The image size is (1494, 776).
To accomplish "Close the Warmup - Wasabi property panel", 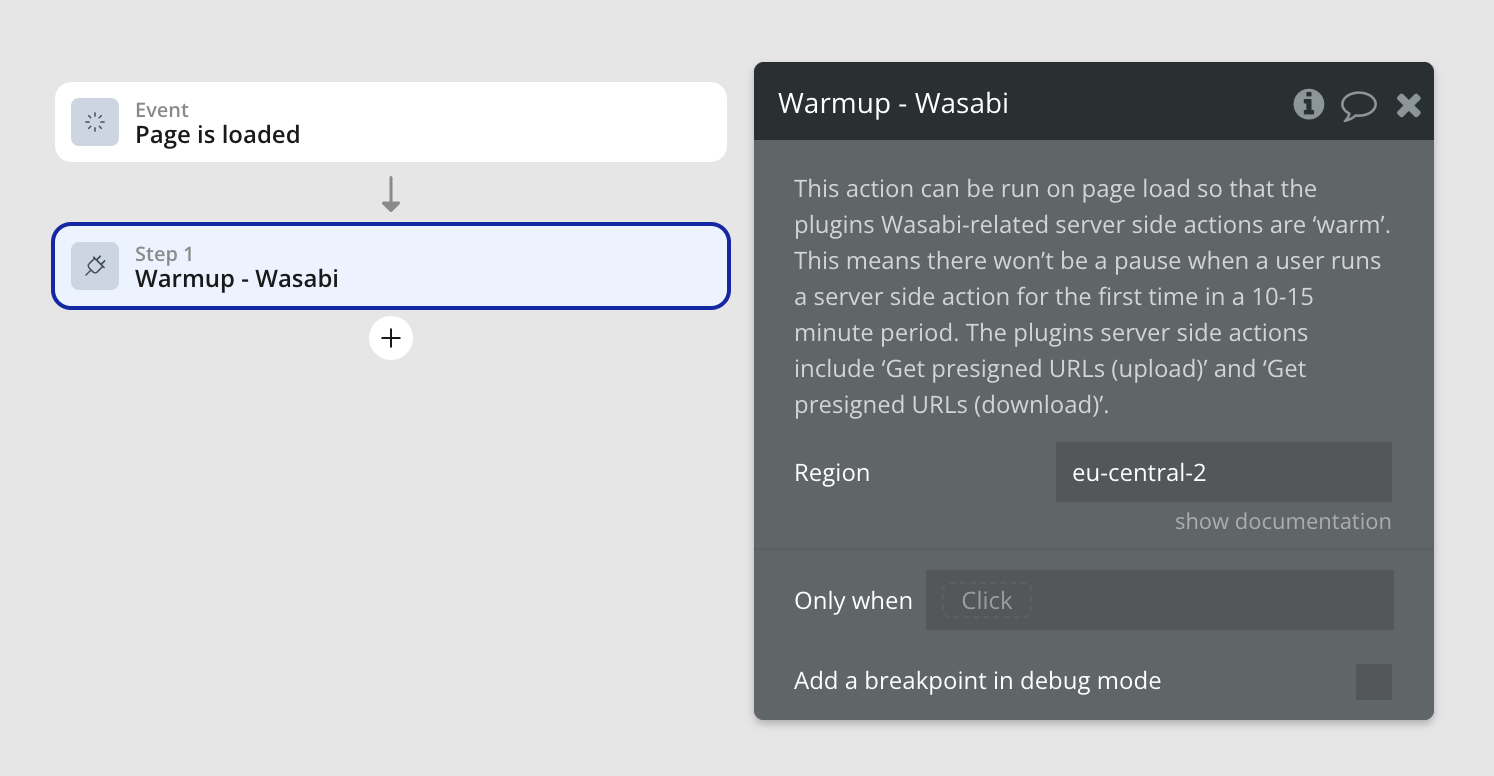I will click(1409, 105).
